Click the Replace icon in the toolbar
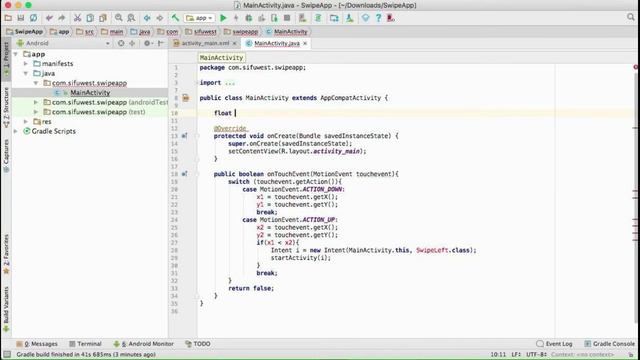The width and height of the screenshot is (640, 360). (131, 18)
